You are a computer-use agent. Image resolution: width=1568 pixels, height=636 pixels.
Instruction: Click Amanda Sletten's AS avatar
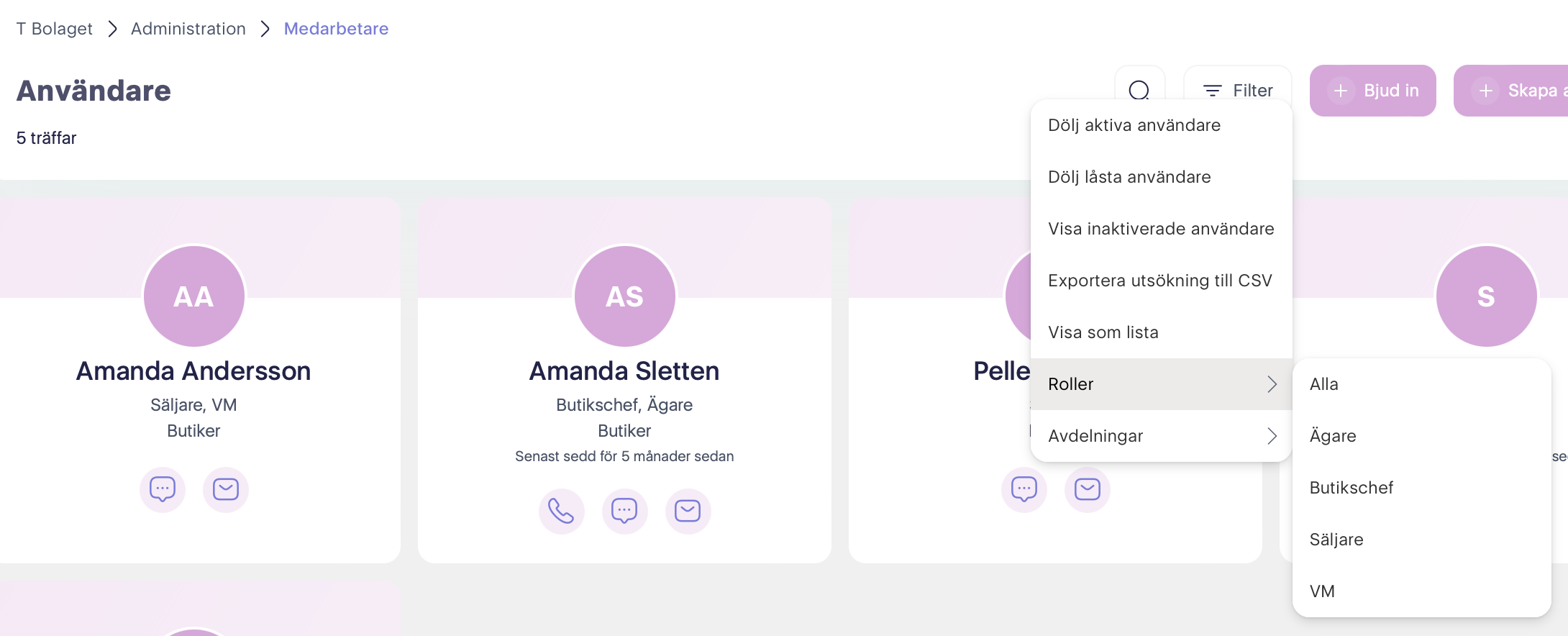624,296
